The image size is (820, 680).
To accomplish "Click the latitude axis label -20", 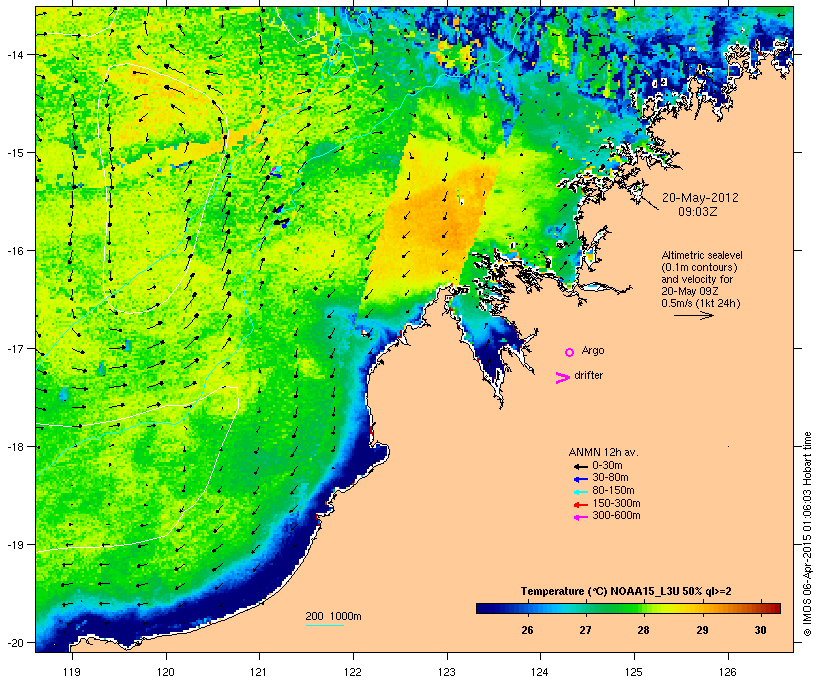I will tap(15, 643).
